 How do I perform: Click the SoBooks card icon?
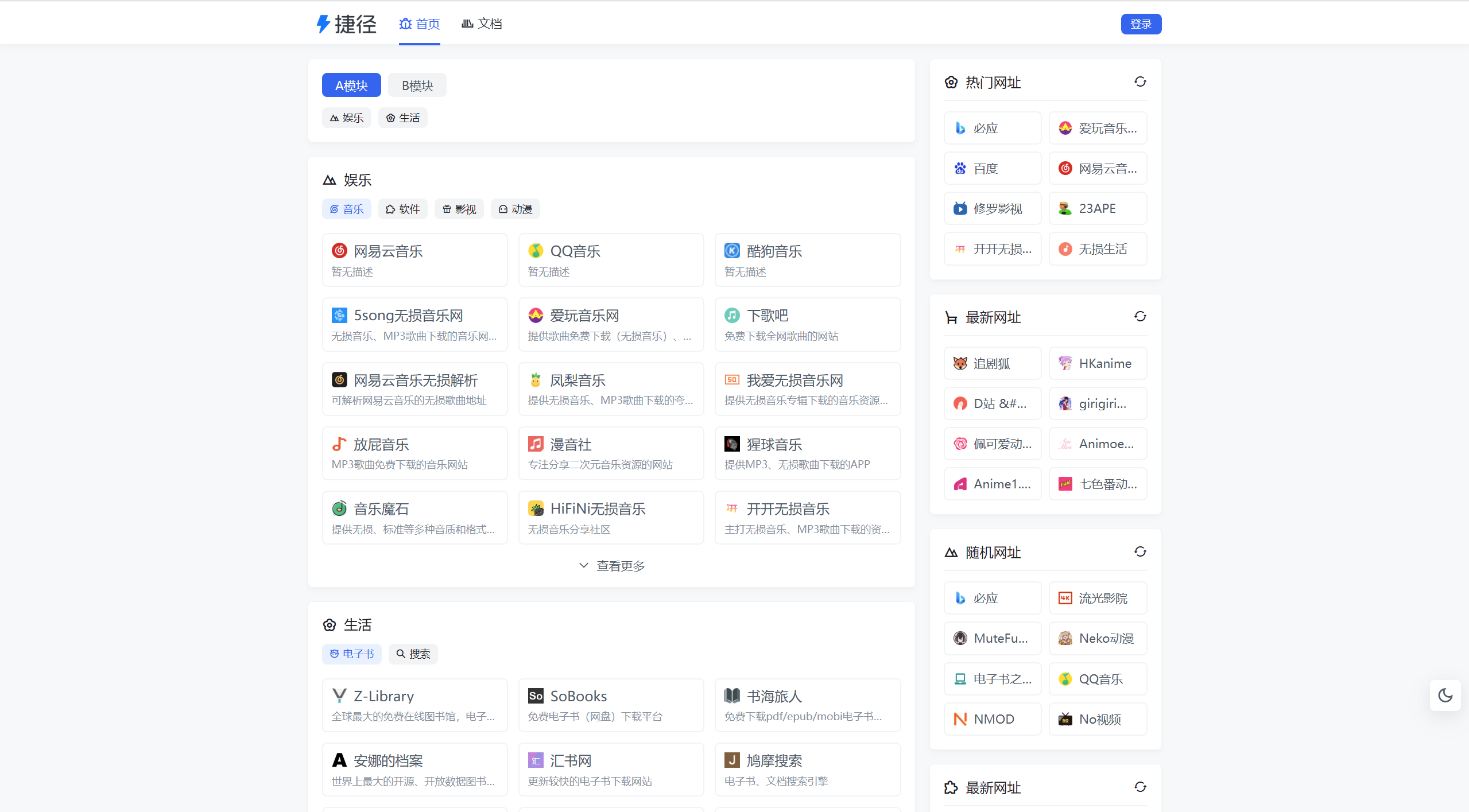[x=536, y=696]
